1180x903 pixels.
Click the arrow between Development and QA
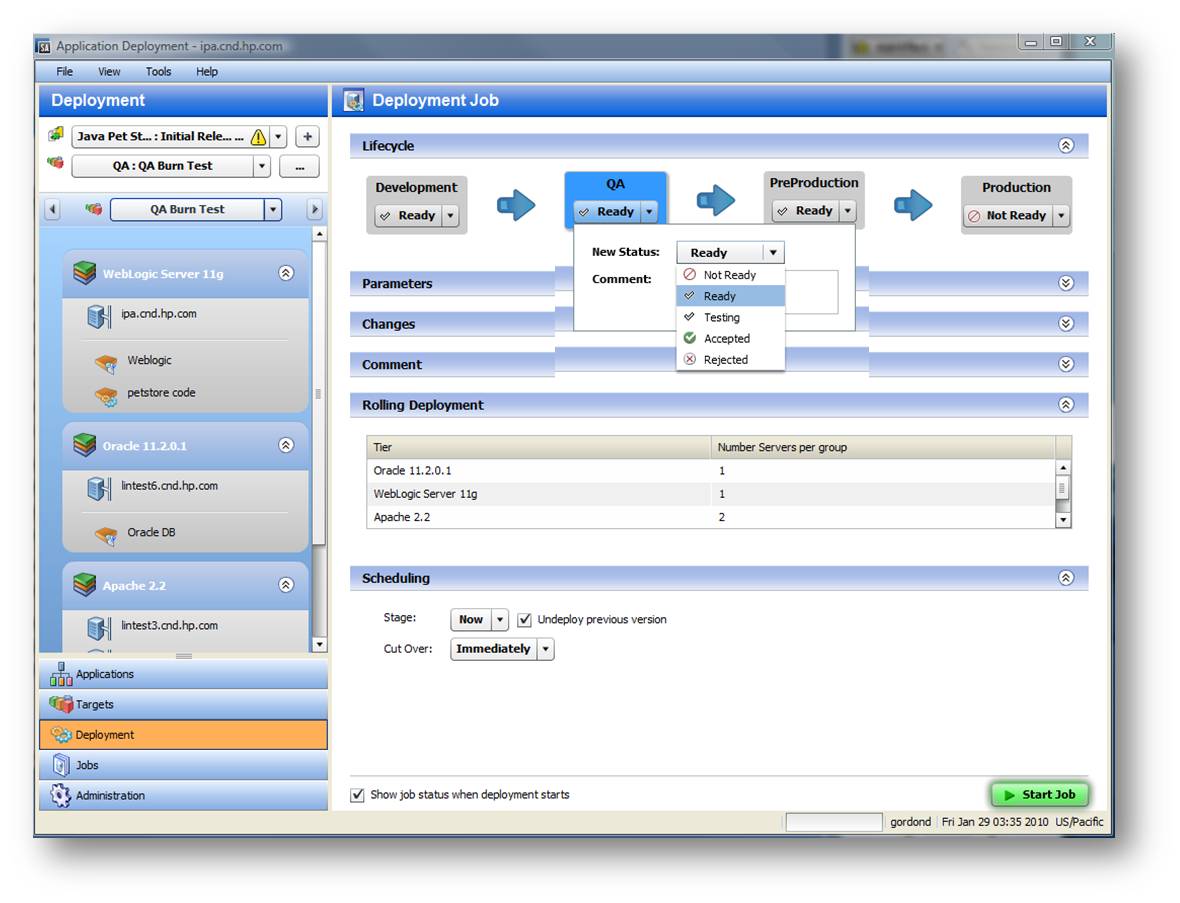coord(516,204)
